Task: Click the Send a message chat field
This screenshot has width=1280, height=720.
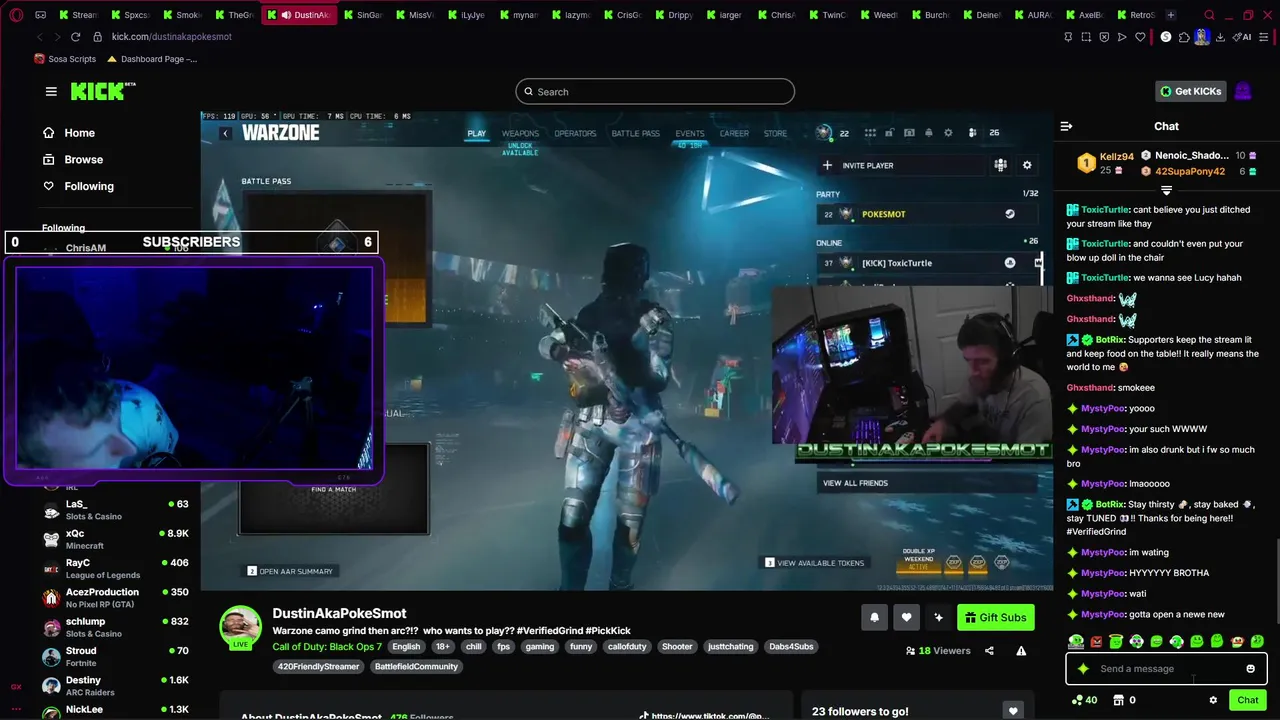Action: pyautogui.click(x=1166, y=669)
